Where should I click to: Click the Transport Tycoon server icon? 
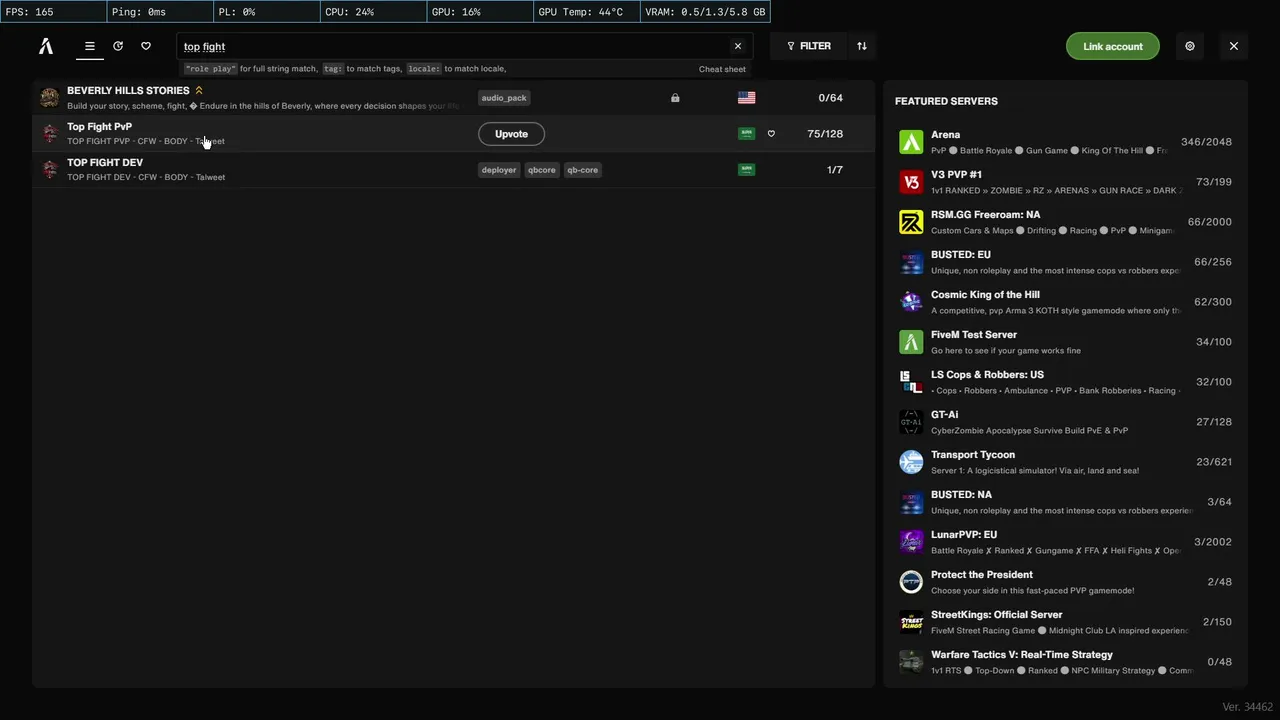point(911,462)
